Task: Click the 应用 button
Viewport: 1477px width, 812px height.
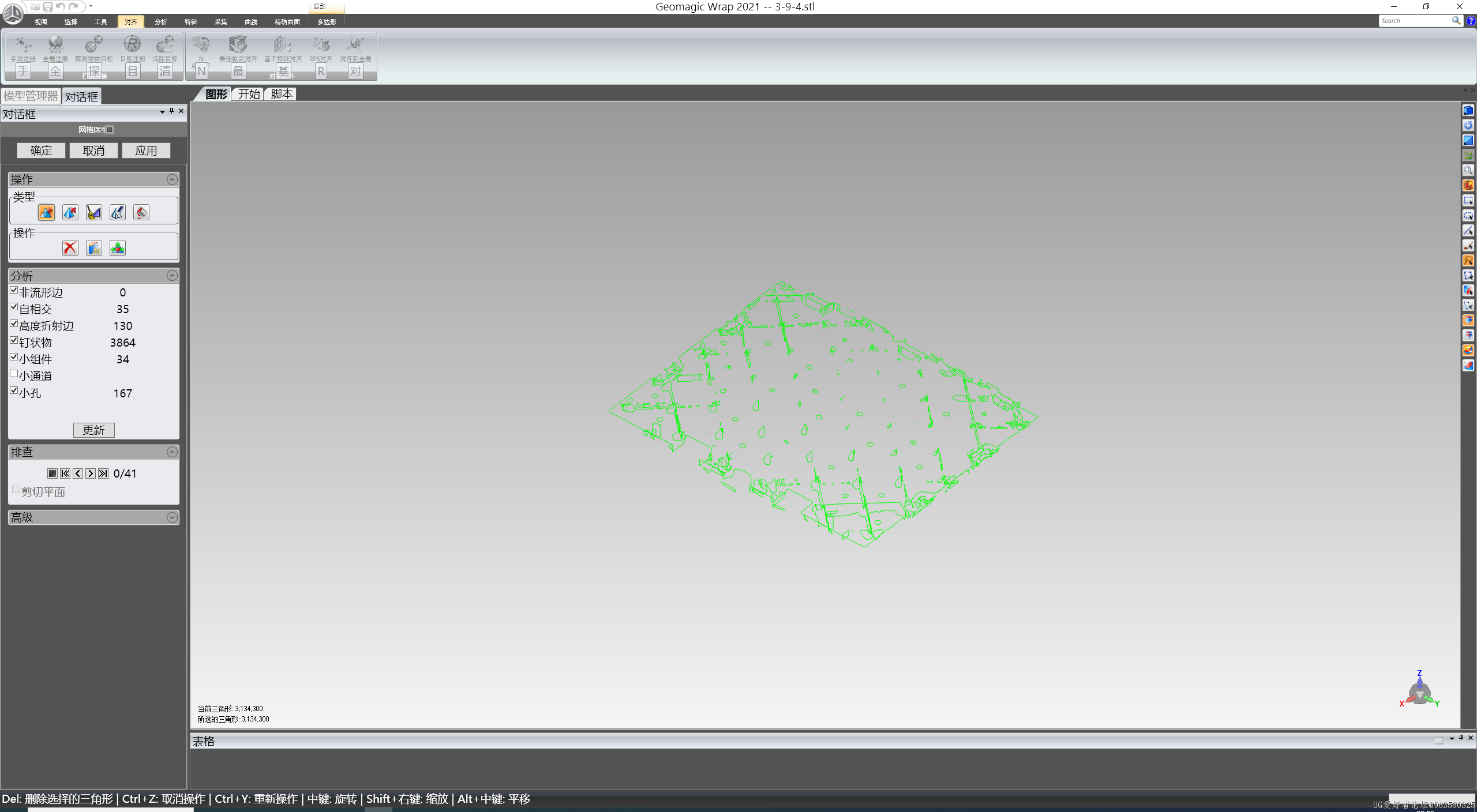Action: 146,151
